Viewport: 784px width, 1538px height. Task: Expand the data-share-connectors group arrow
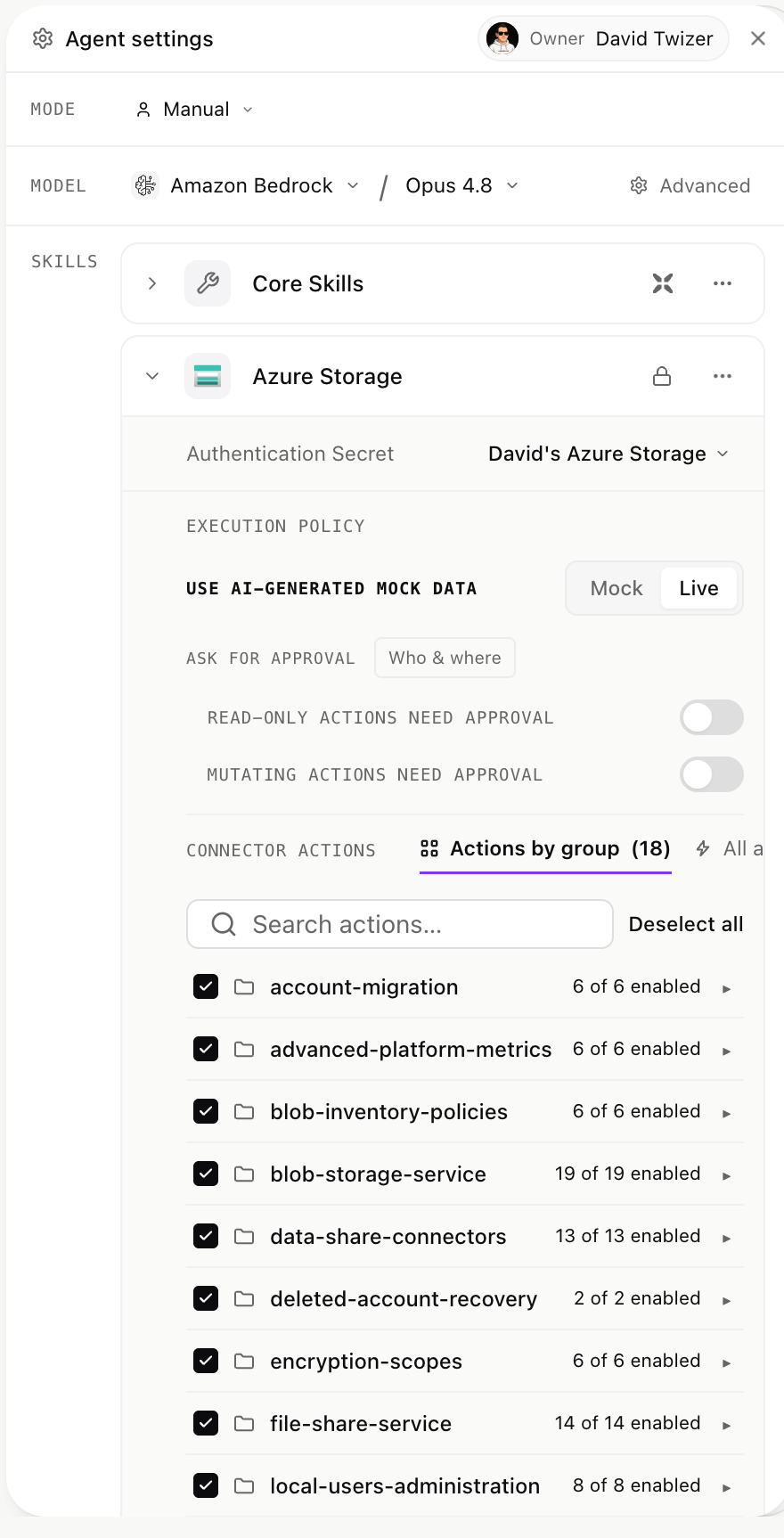(x=727, y=1238)
